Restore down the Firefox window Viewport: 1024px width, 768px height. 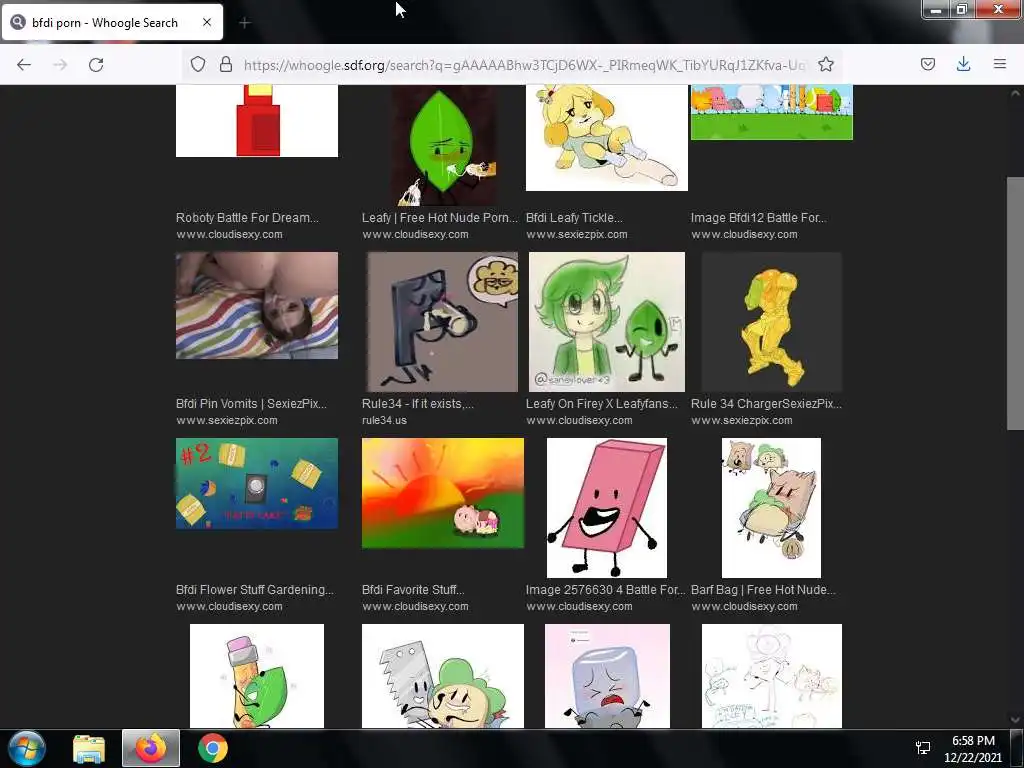click(x=961, y=9)
